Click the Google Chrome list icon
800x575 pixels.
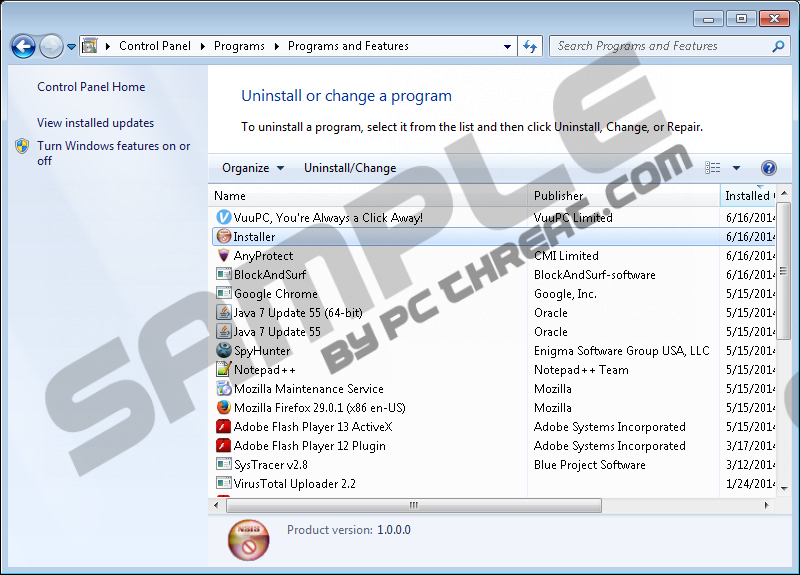(223, 294)
